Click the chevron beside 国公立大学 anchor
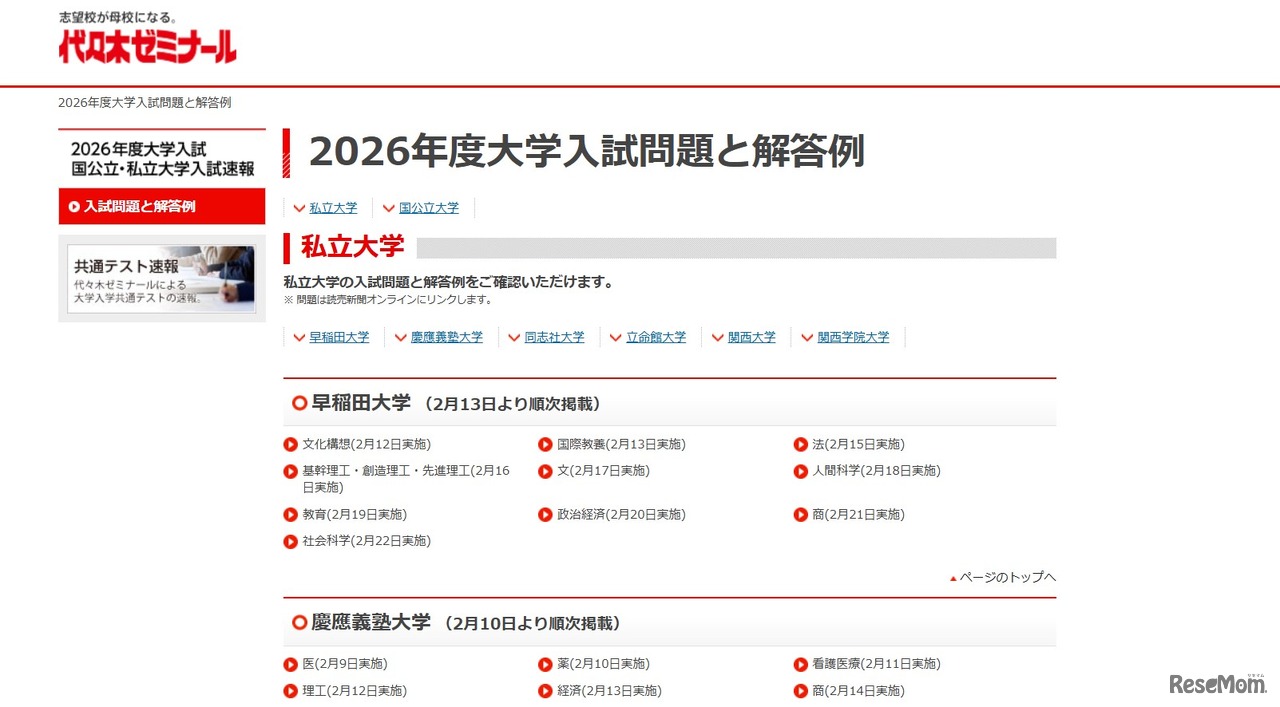Screen dimensions: 1280x707 pos(388,209)
